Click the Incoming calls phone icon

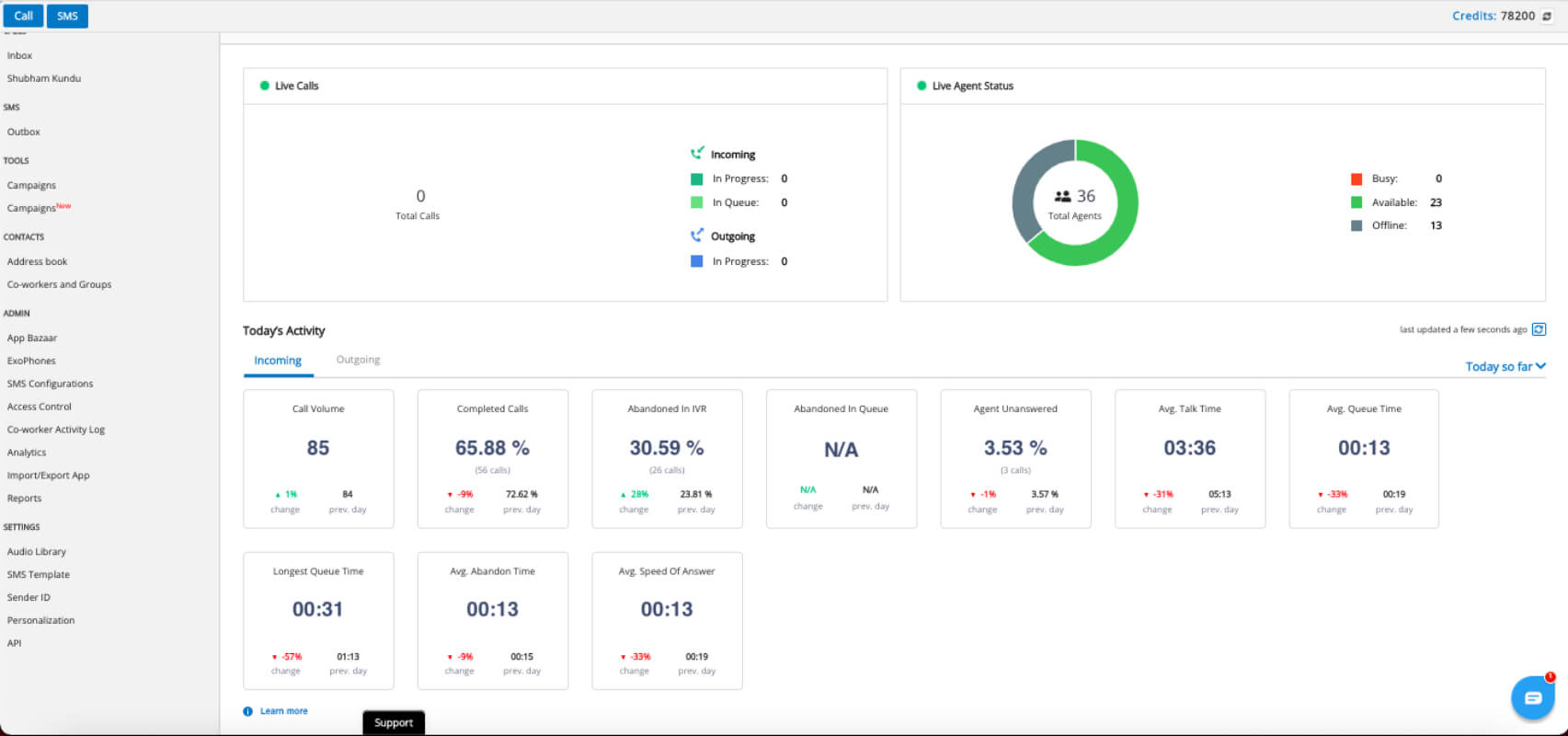pyautogui.click(x=697, y=153)
